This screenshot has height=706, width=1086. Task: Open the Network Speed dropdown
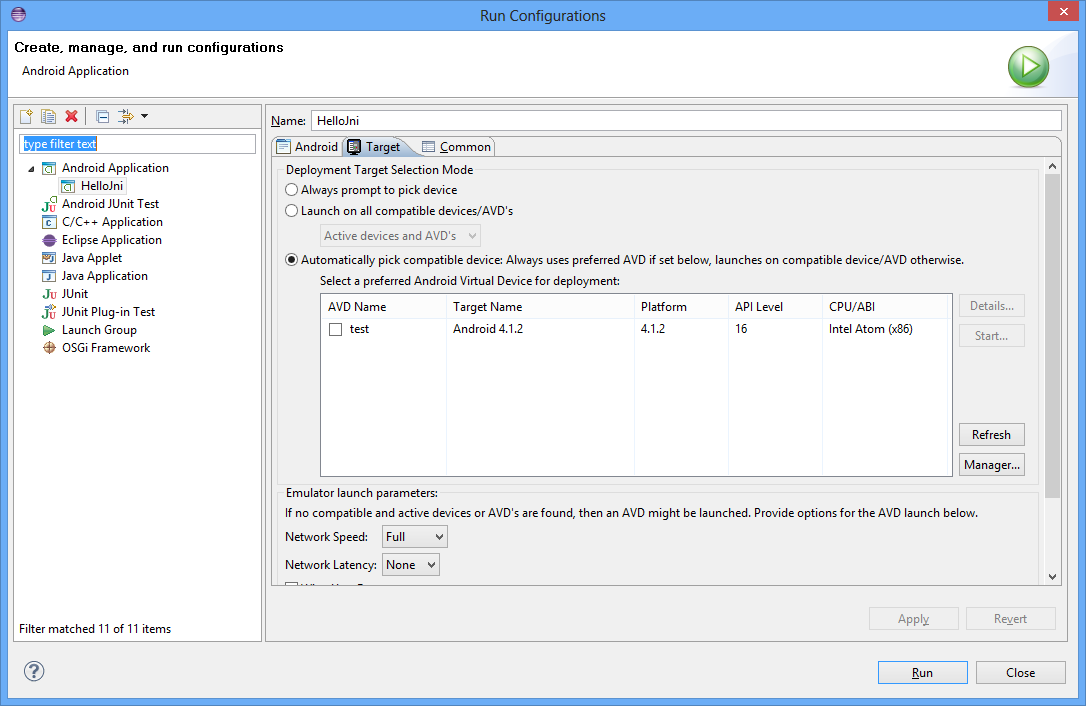414,537
